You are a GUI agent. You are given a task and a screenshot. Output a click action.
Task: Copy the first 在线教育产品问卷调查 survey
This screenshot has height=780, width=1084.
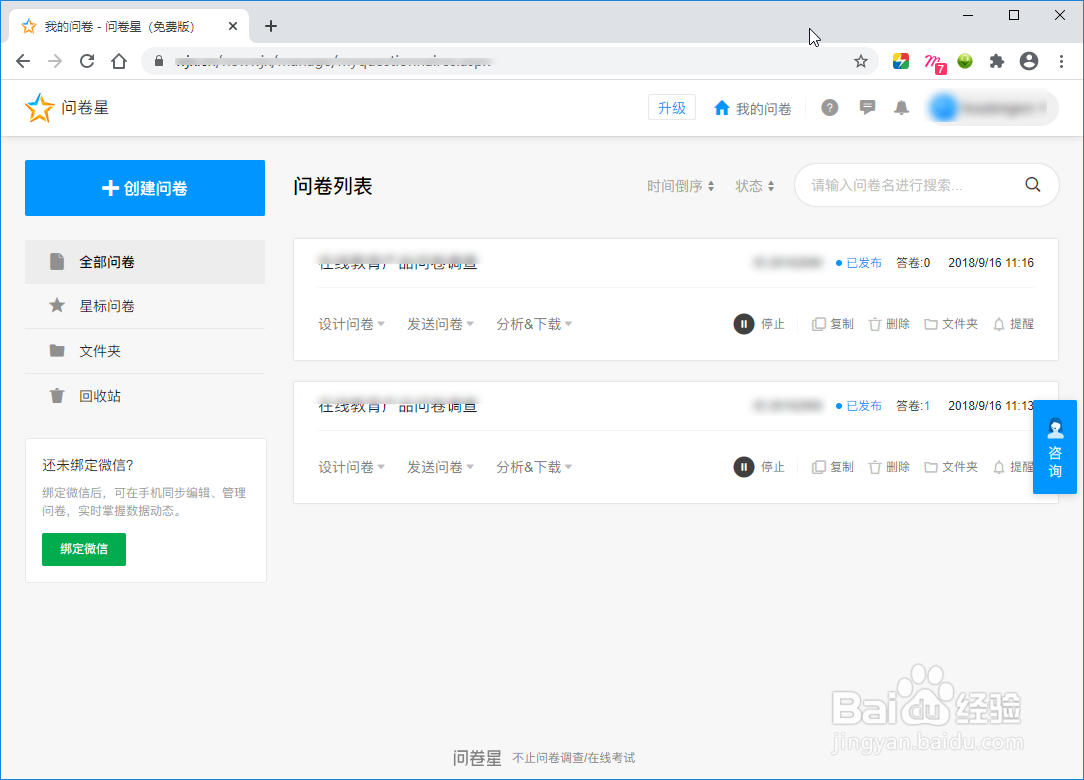832,323
